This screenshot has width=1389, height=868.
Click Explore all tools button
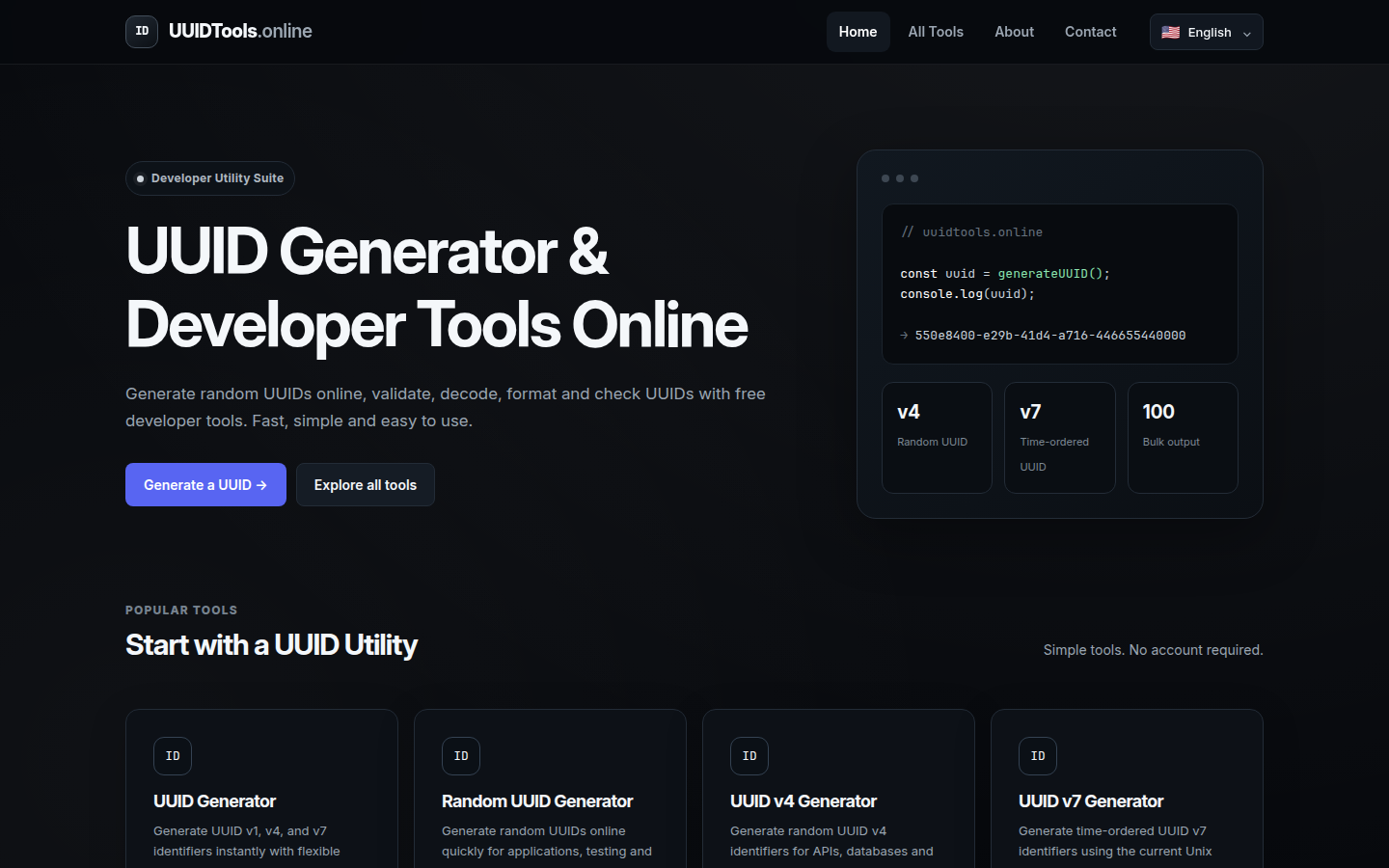click(x=366, y=484)
